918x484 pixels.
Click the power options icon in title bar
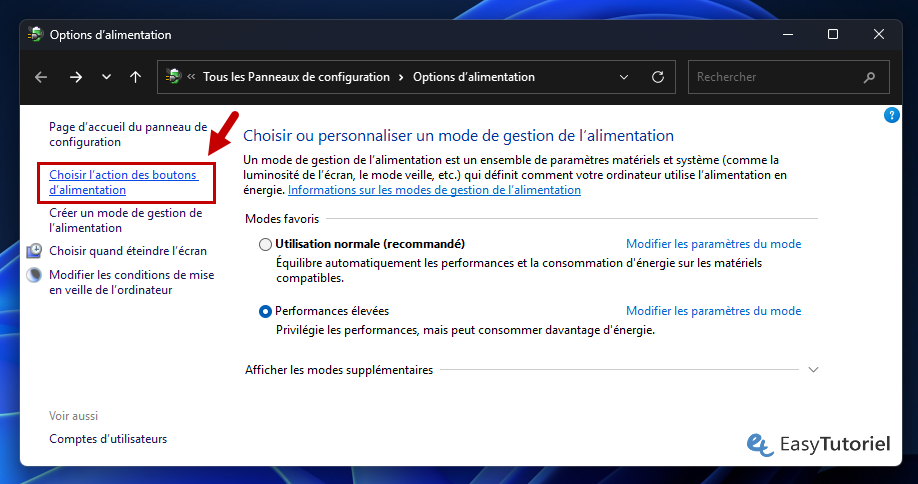(35, 35)
